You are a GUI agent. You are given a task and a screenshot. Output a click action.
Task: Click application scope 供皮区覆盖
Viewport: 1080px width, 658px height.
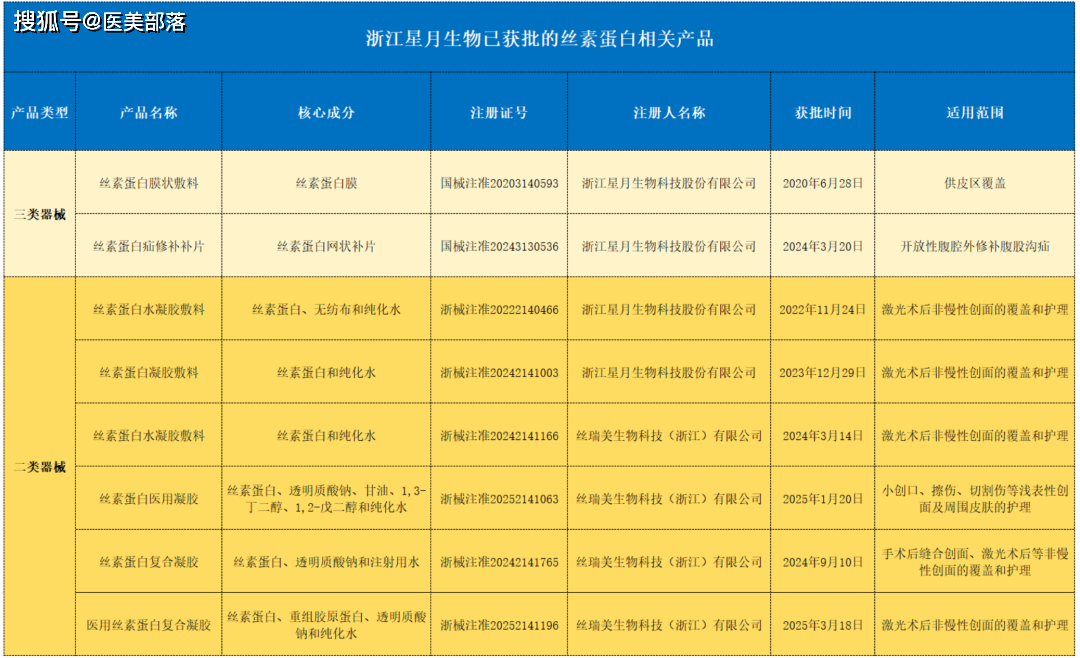coord(975,183)
